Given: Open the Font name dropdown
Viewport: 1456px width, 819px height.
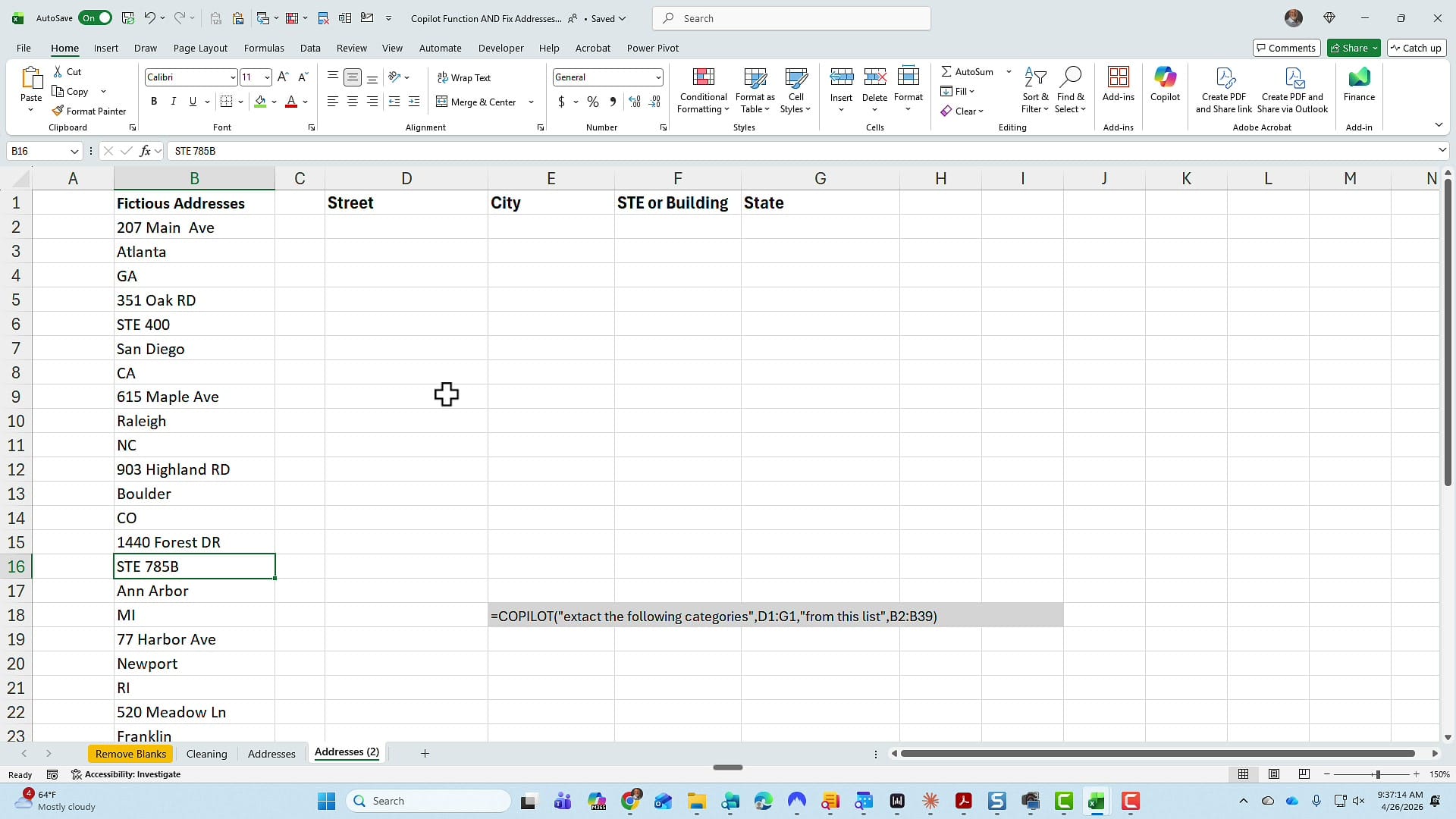Looking at the screenshot, I should point(232,77).
